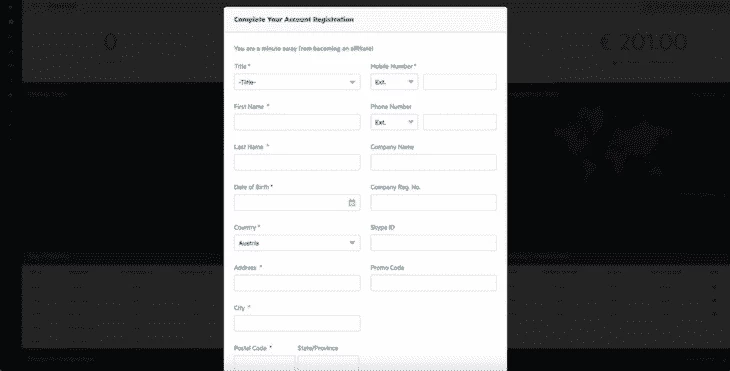
Task: Click the Company Reg. No. field
Action: (433, 202)
